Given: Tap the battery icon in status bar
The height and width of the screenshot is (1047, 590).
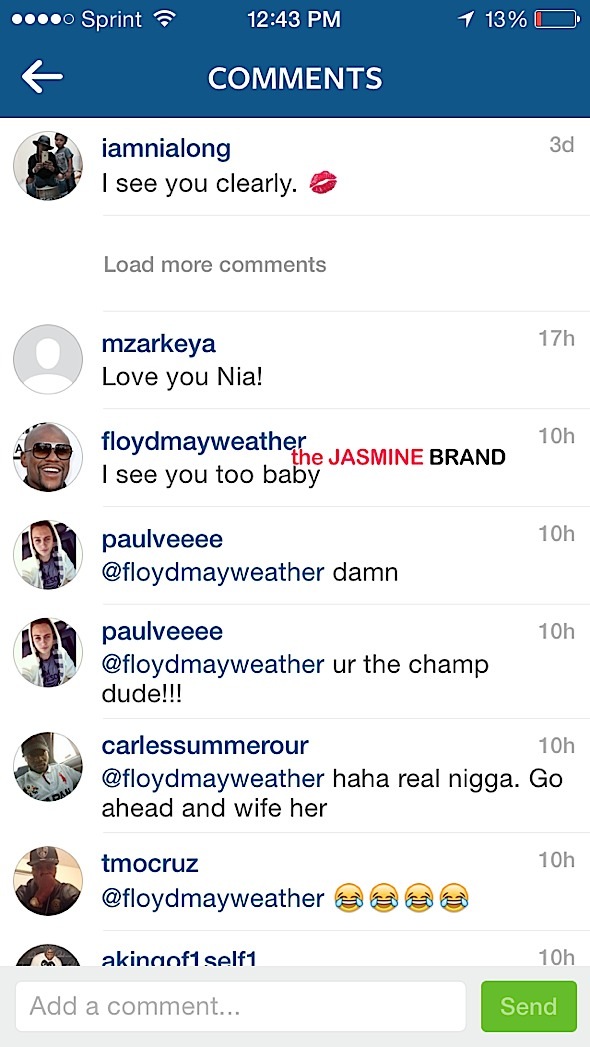Looking at the screenshot, I should [557, 20].
